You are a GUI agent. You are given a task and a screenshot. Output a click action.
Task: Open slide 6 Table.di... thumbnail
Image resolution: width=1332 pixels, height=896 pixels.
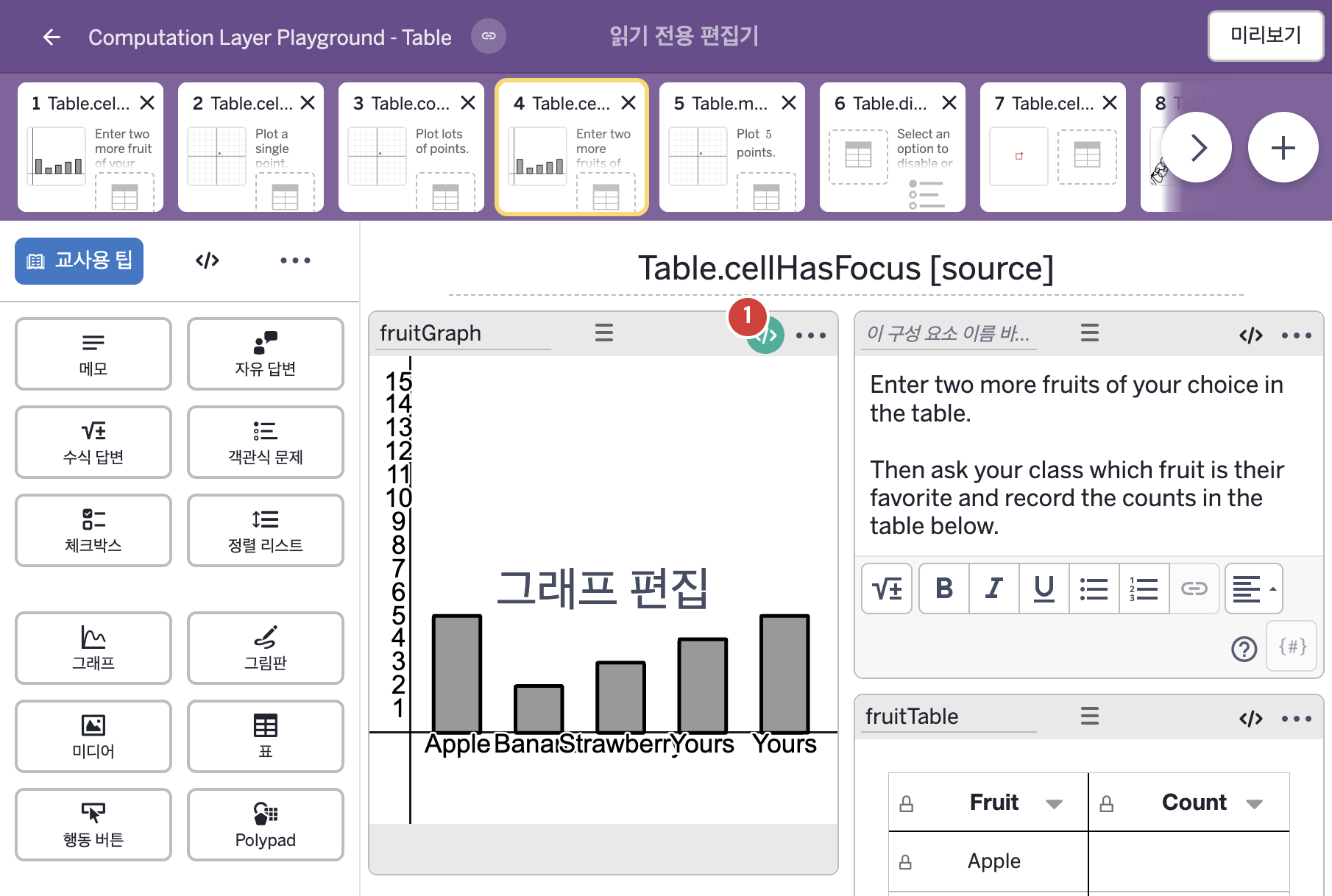click(x=893, y=147)
